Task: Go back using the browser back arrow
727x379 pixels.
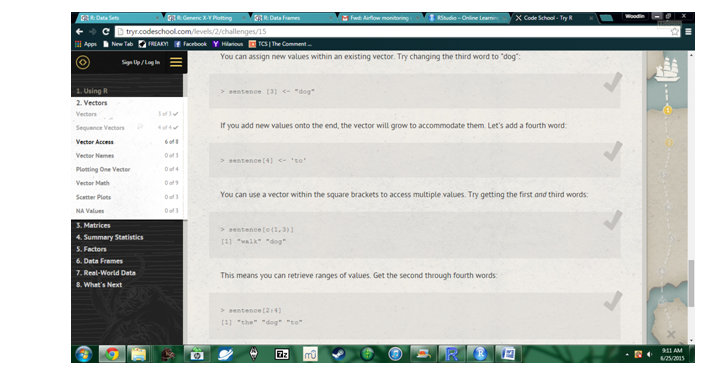Action: [x=79, y=32]
